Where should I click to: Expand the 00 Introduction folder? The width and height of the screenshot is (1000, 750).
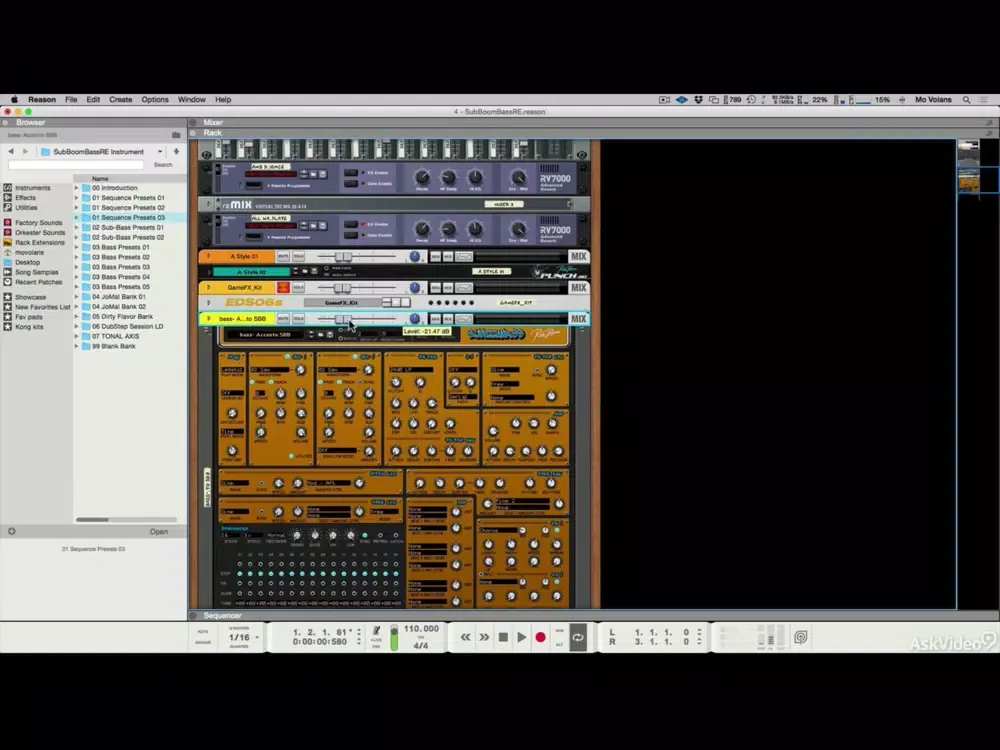(77, 188)
